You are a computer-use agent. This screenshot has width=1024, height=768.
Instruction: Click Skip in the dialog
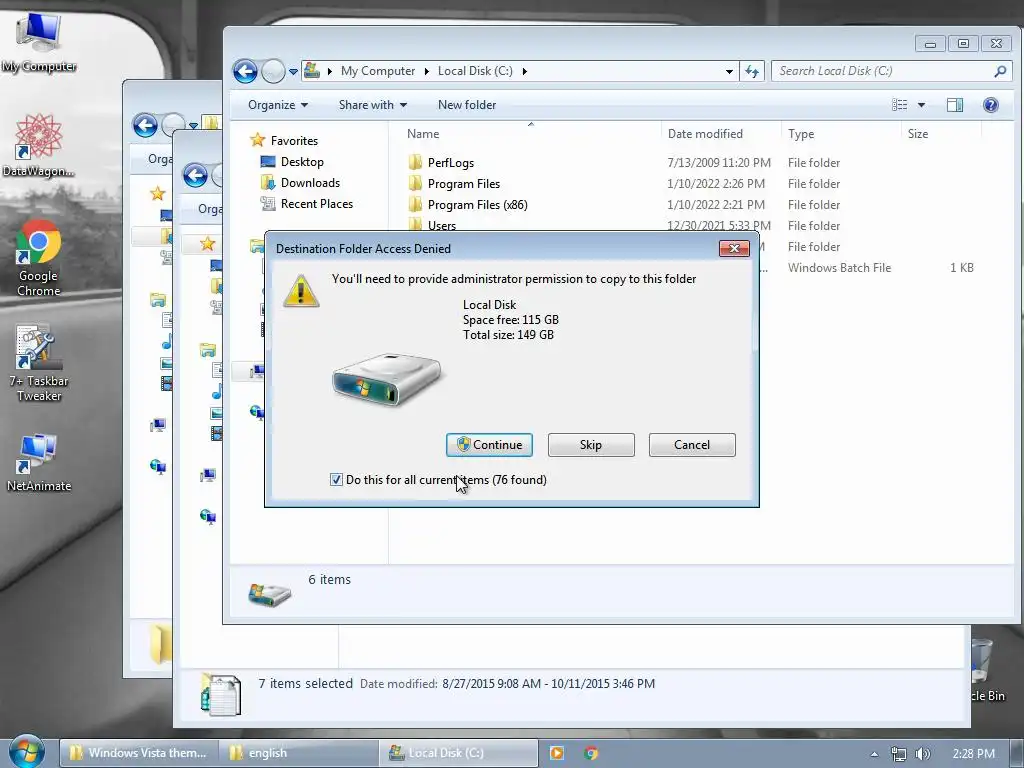click(x=591, y=445)
